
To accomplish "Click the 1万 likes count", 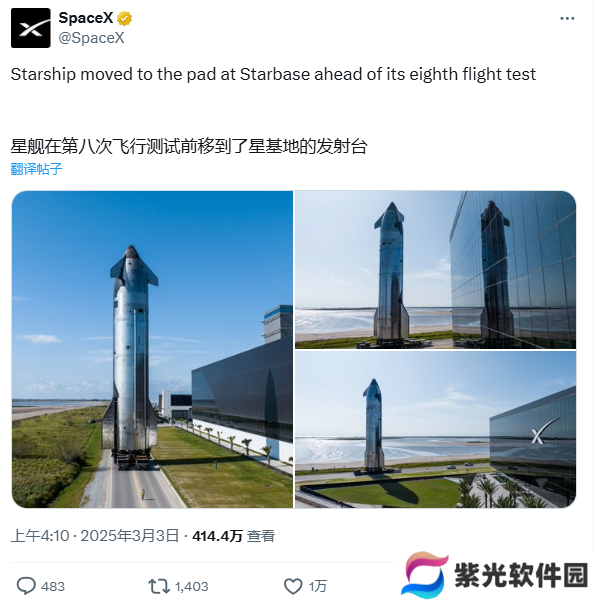I will coord(318,586).
